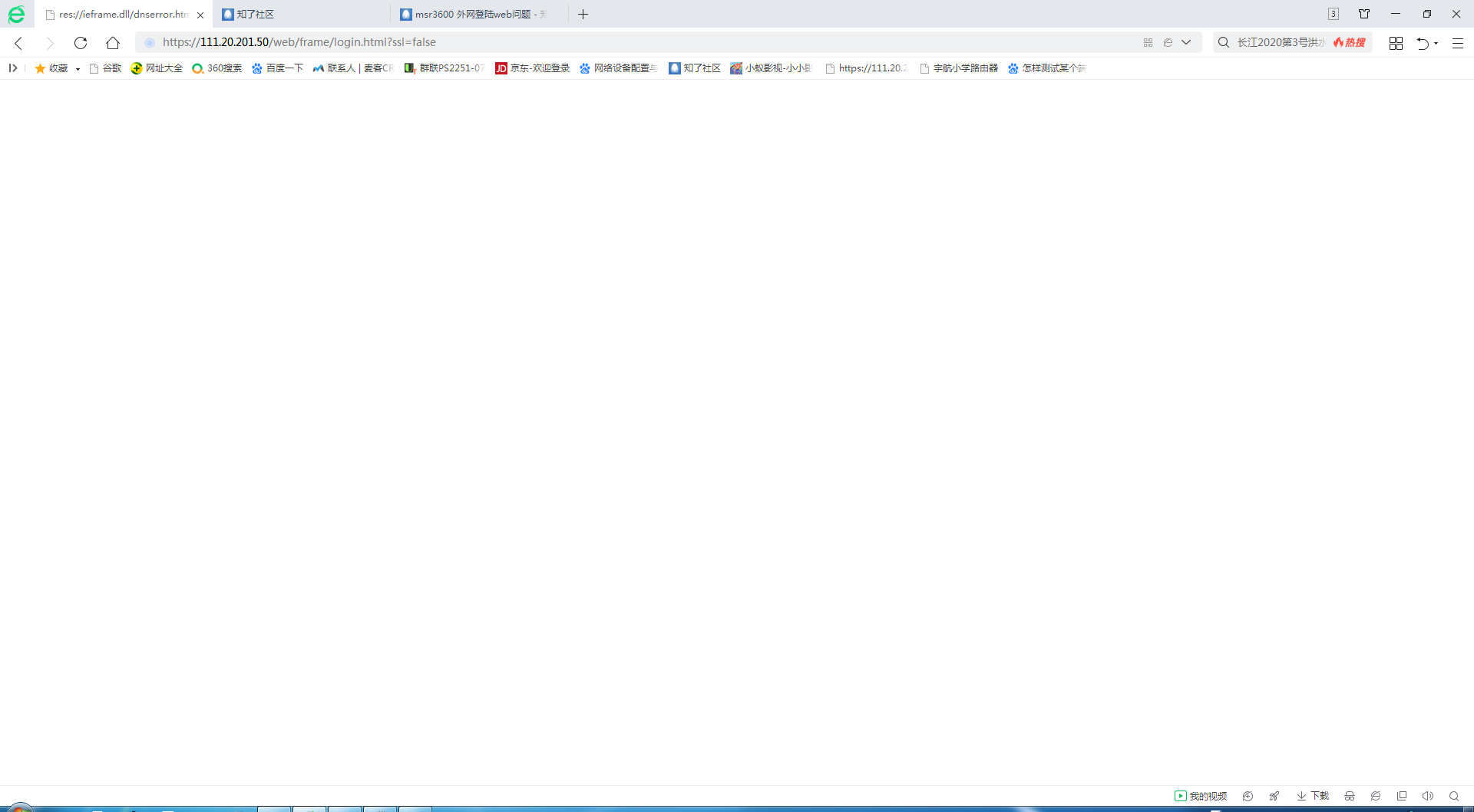Click the status bar IE engine icon
Screen dimensions: 1474x812
1376,796
